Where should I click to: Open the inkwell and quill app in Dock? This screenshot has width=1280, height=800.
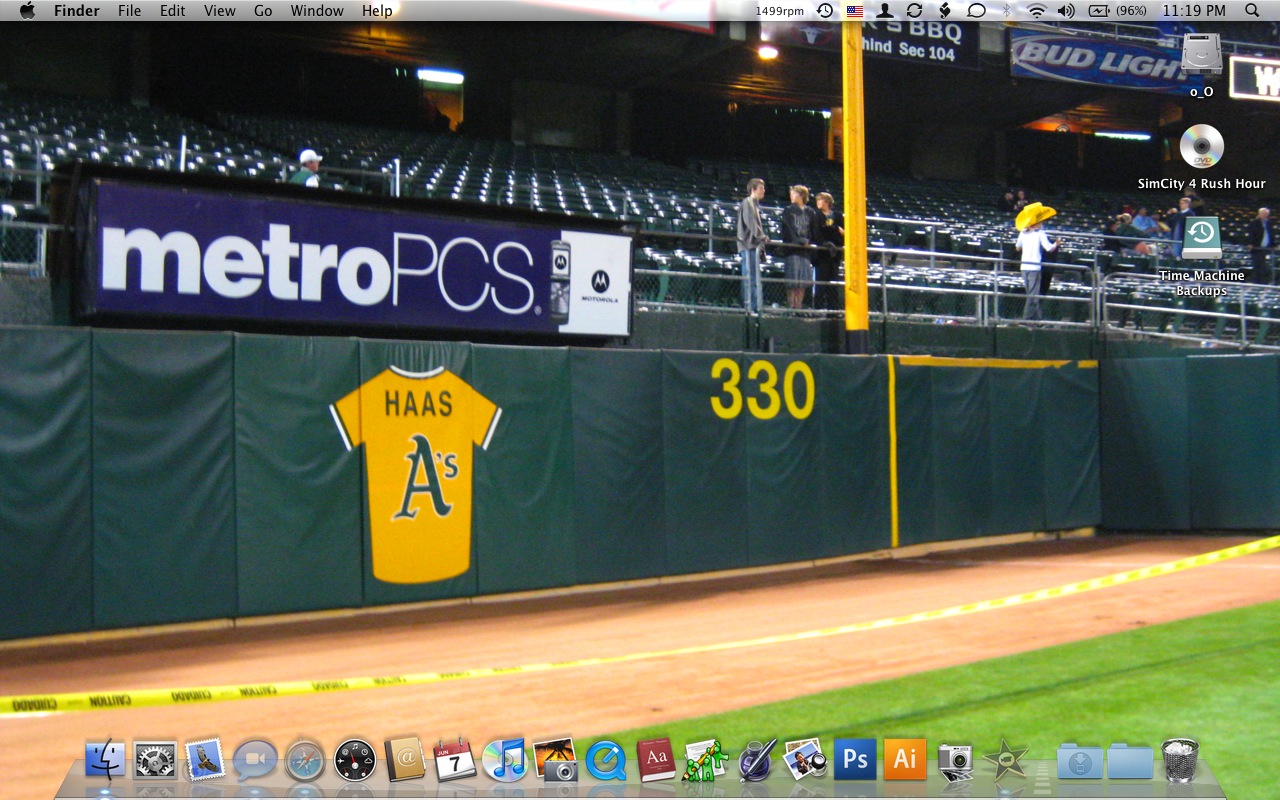756,760
